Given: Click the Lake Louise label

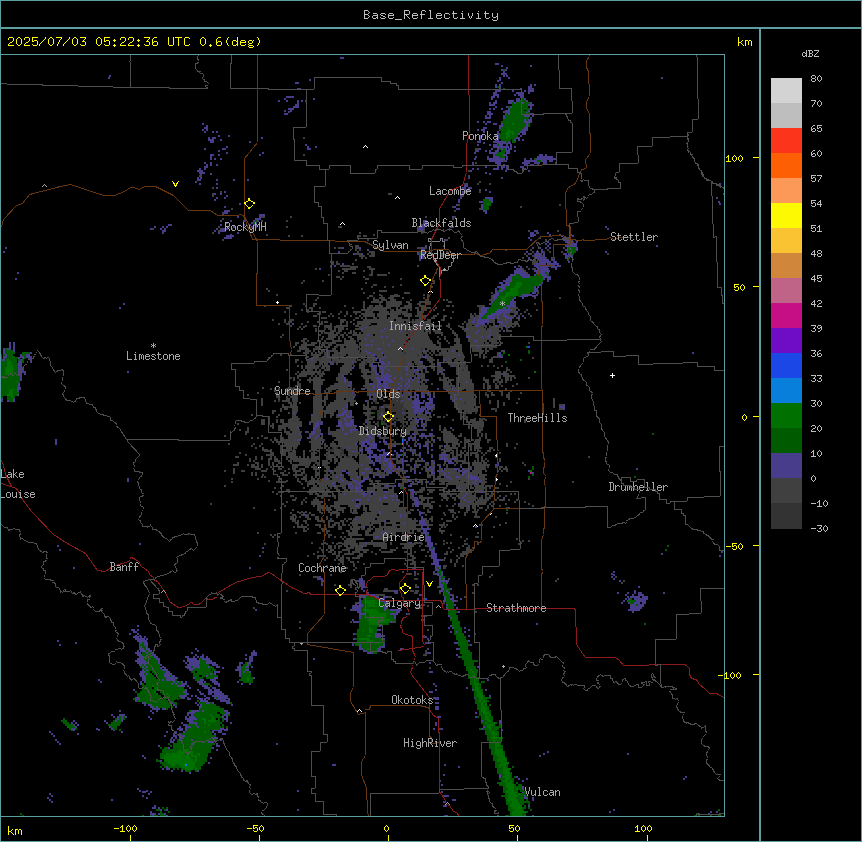Looking at the screenshot, I should 18,484.
